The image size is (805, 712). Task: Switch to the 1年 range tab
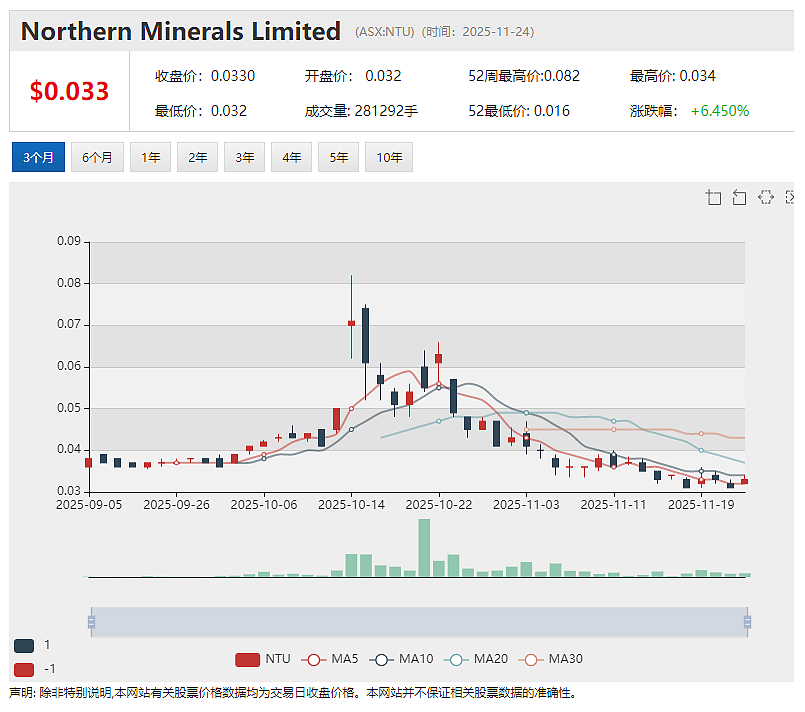coord(150,157)
